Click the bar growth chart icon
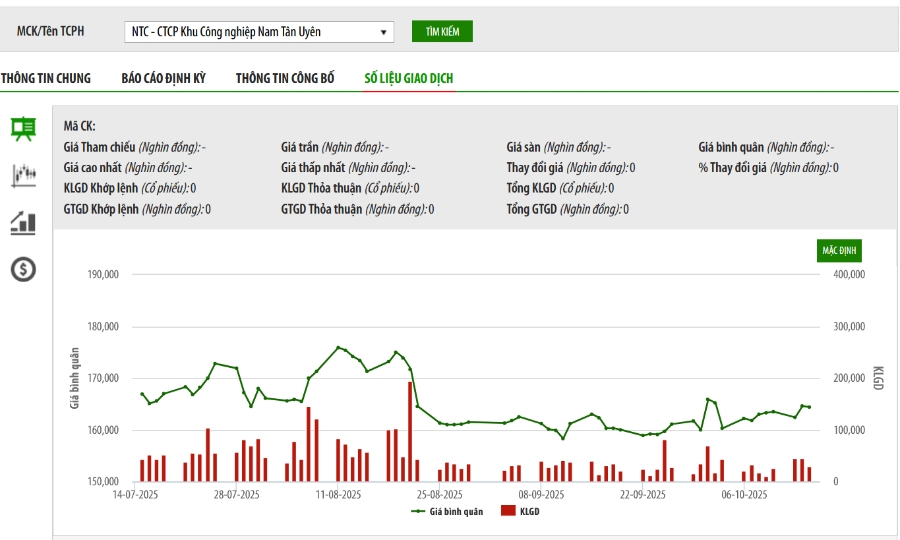 tap(23, 222)
